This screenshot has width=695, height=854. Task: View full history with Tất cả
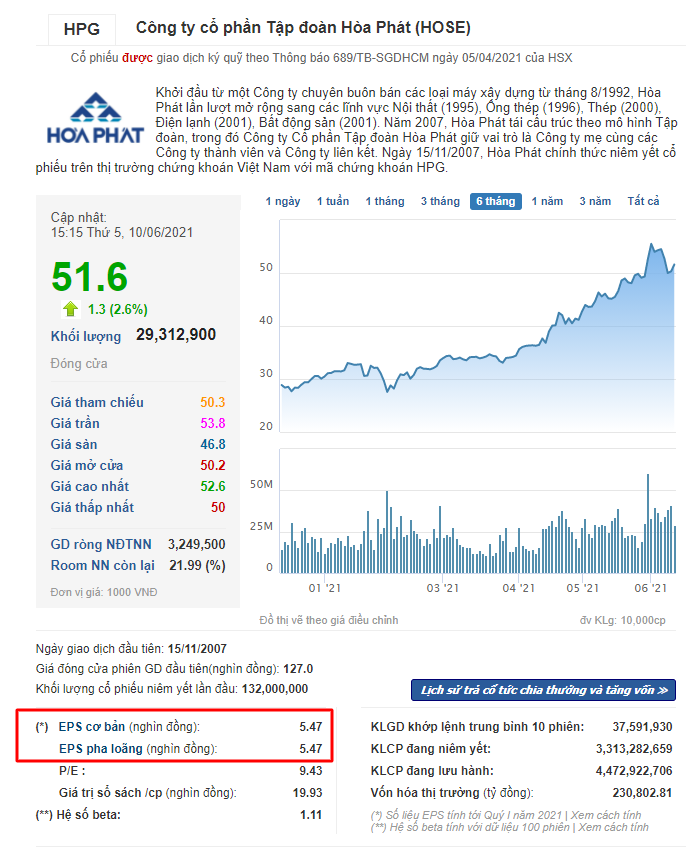(x=643, y=201)
